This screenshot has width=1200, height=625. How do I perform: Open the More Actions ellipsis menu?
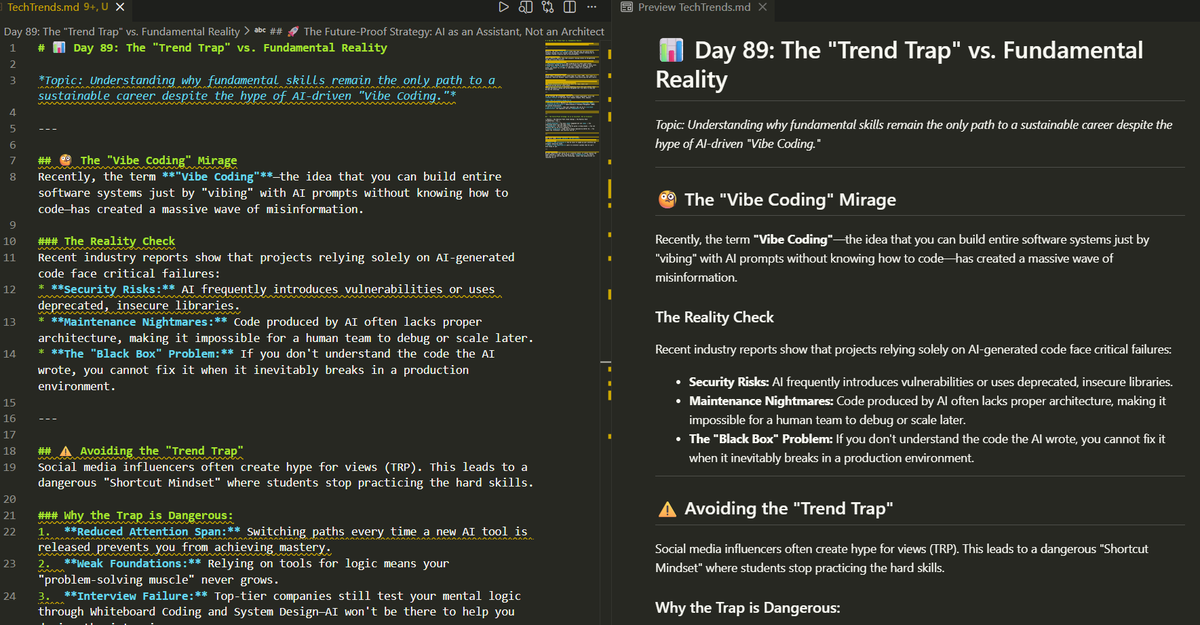click(592, 7)
